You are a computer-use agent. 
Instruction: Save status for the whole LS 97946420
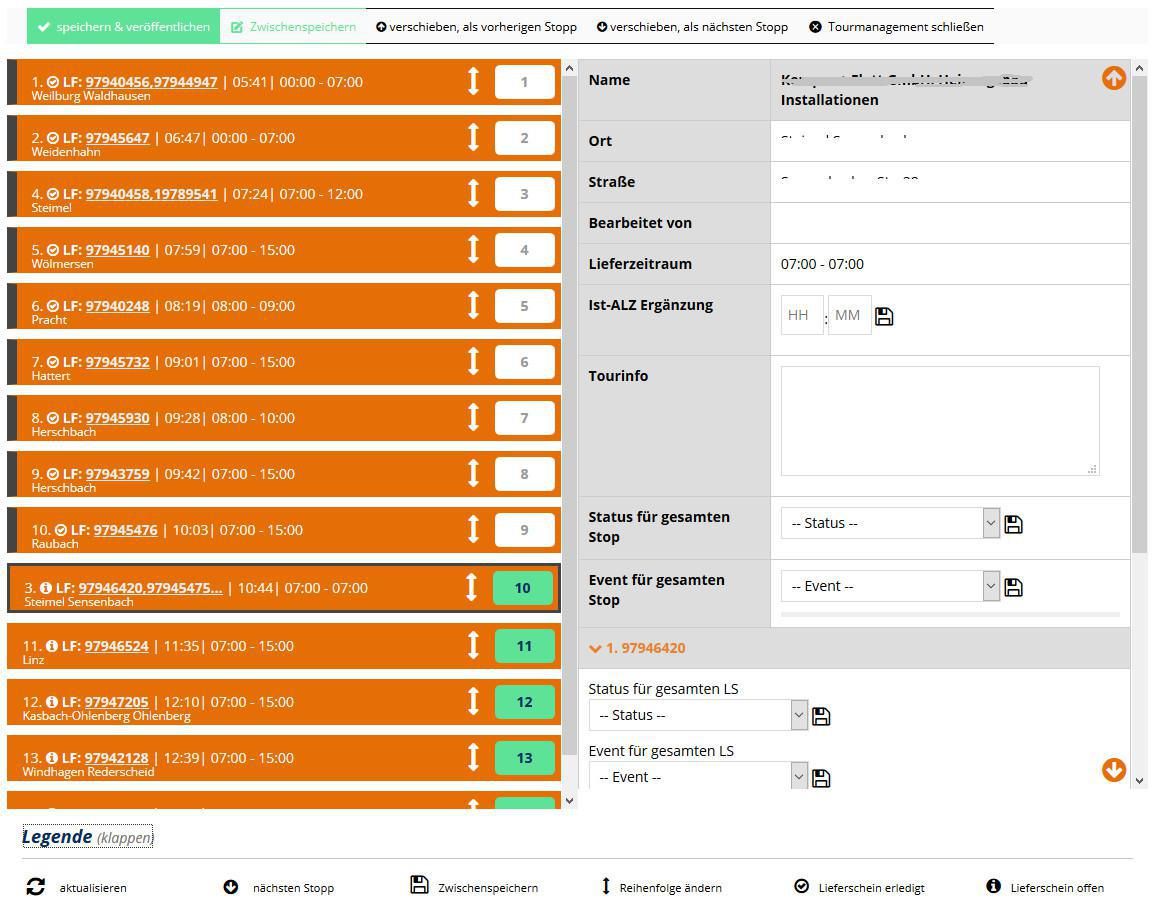[821, 716]
